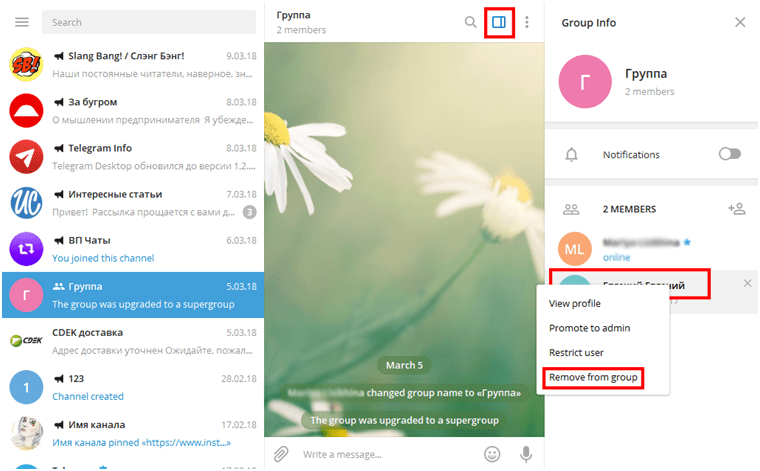This screenshot has height=471, width=760.
Task: Close the Group Info panel
Action: [x=740, y=22]
